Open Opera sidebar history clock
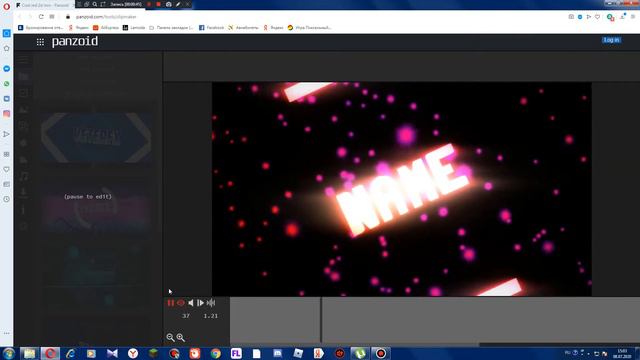 point(7,199)
